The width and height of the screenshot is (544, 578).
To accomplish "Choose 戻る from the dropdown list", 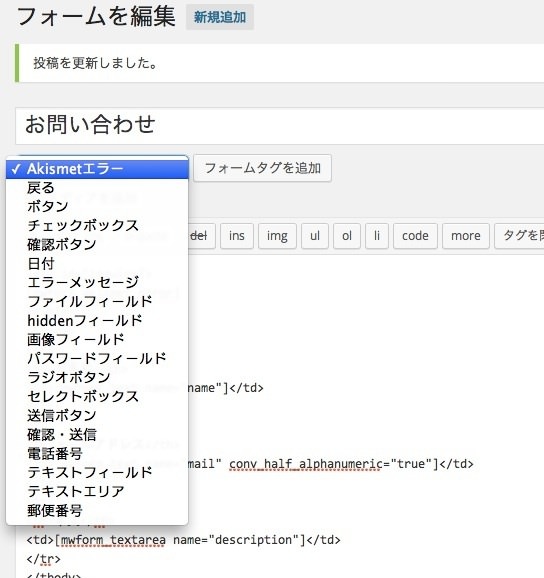I will coord(97,188).
